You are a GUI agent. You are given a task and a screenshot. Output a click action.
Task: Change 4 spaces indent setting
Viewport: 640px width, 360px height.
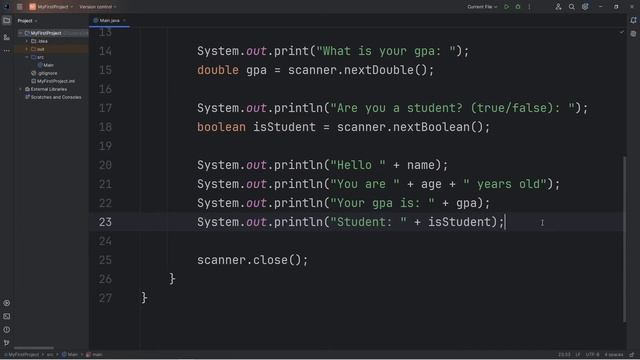click(x=614, y=355)
